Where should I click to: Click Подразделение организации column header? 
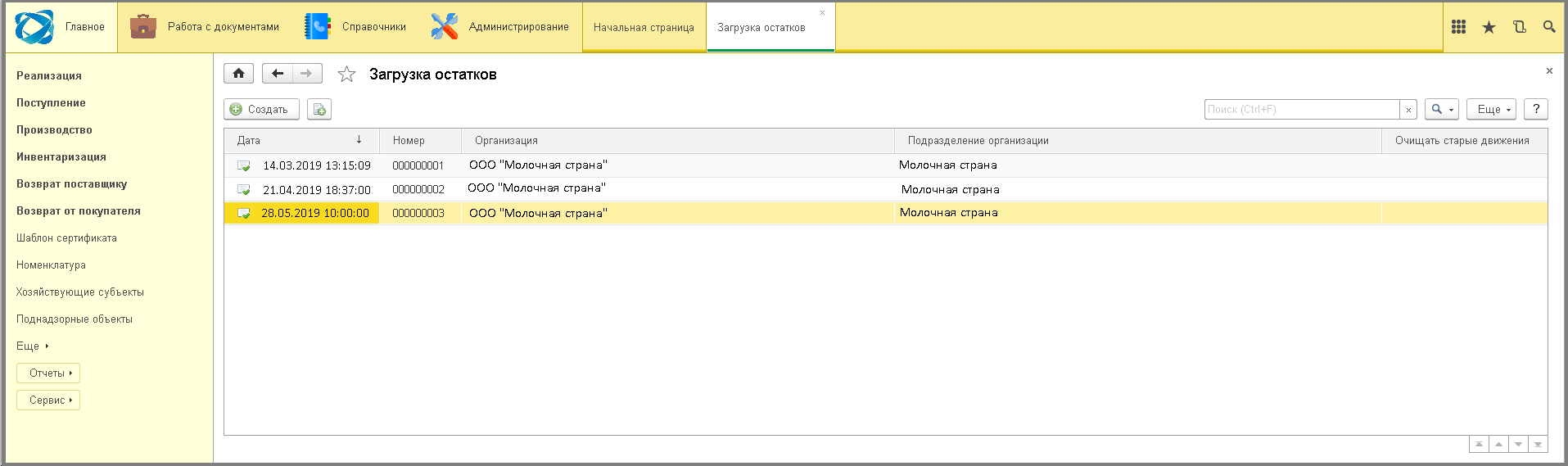(1138, 141)
